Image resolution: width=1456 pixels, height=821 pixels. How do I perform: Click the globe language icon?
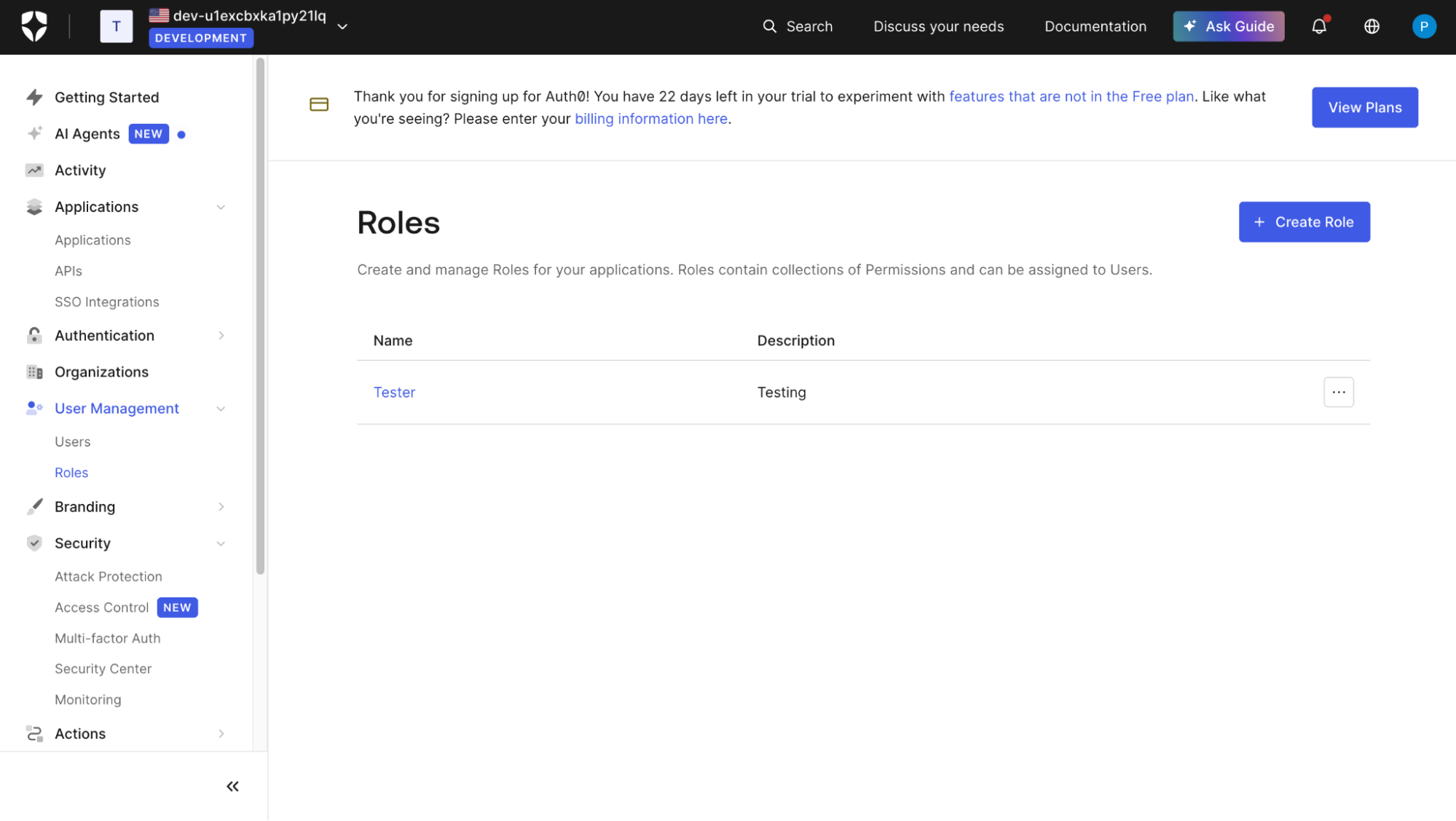1372,27
